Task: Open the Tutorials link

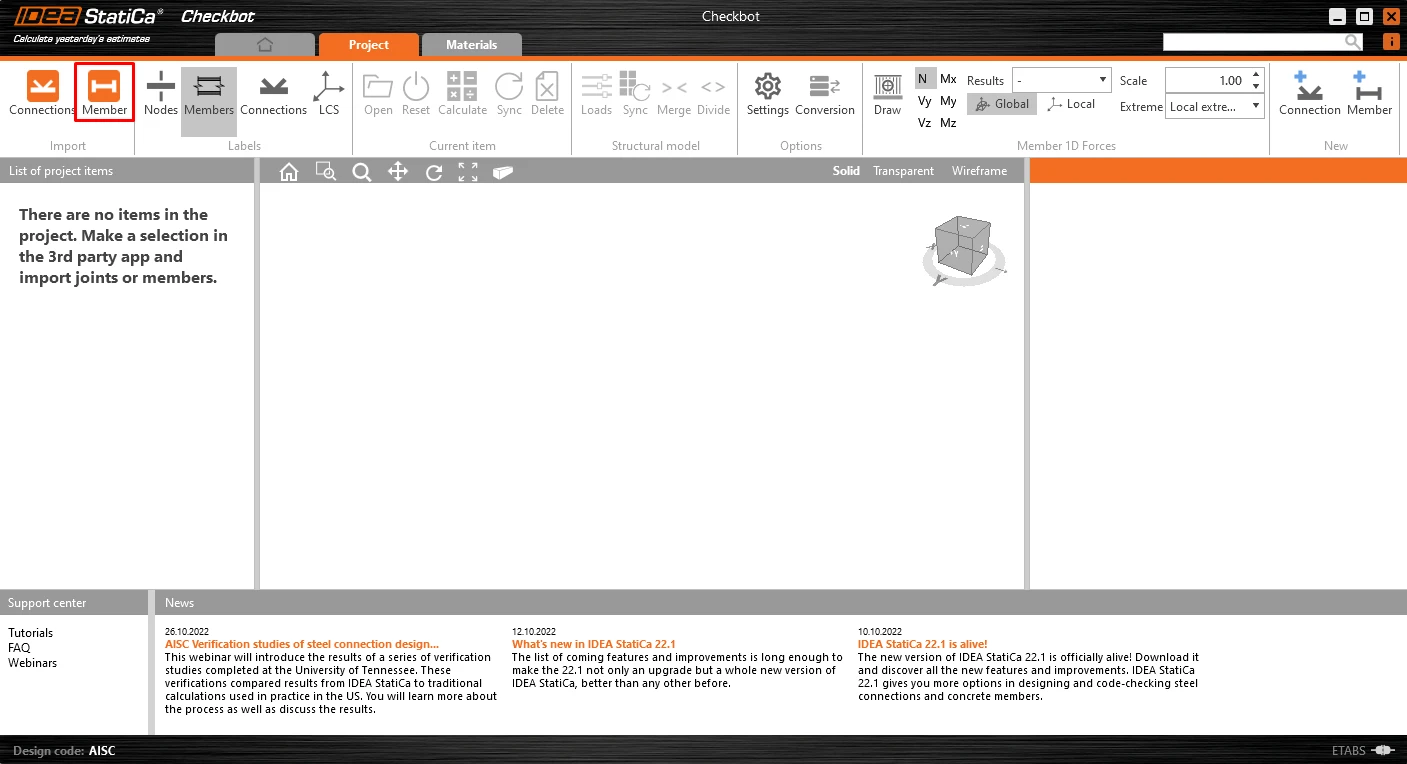Action: (31, 633)
